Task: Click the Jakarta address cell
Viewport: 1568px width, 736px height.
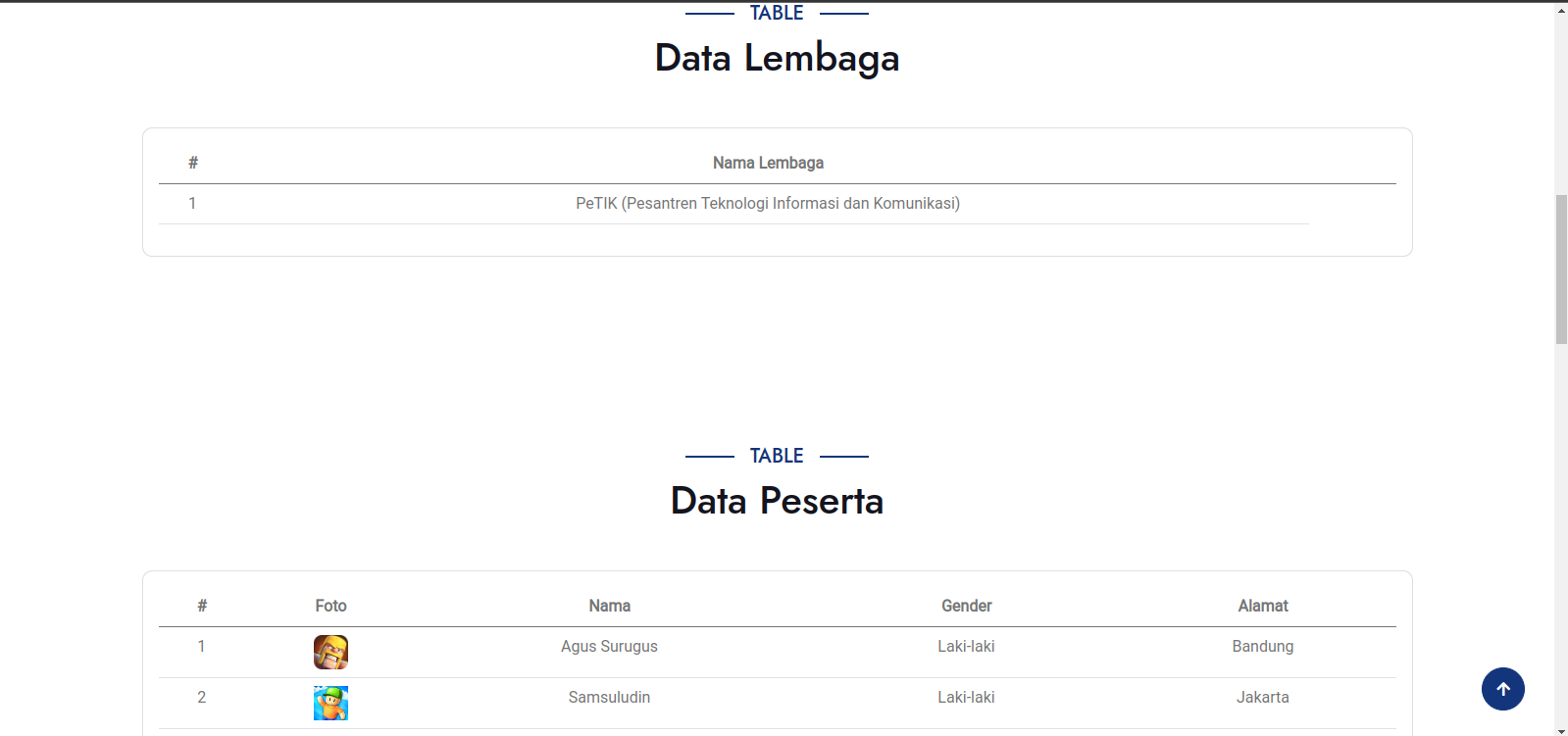Action: [x=1262, y=697]
